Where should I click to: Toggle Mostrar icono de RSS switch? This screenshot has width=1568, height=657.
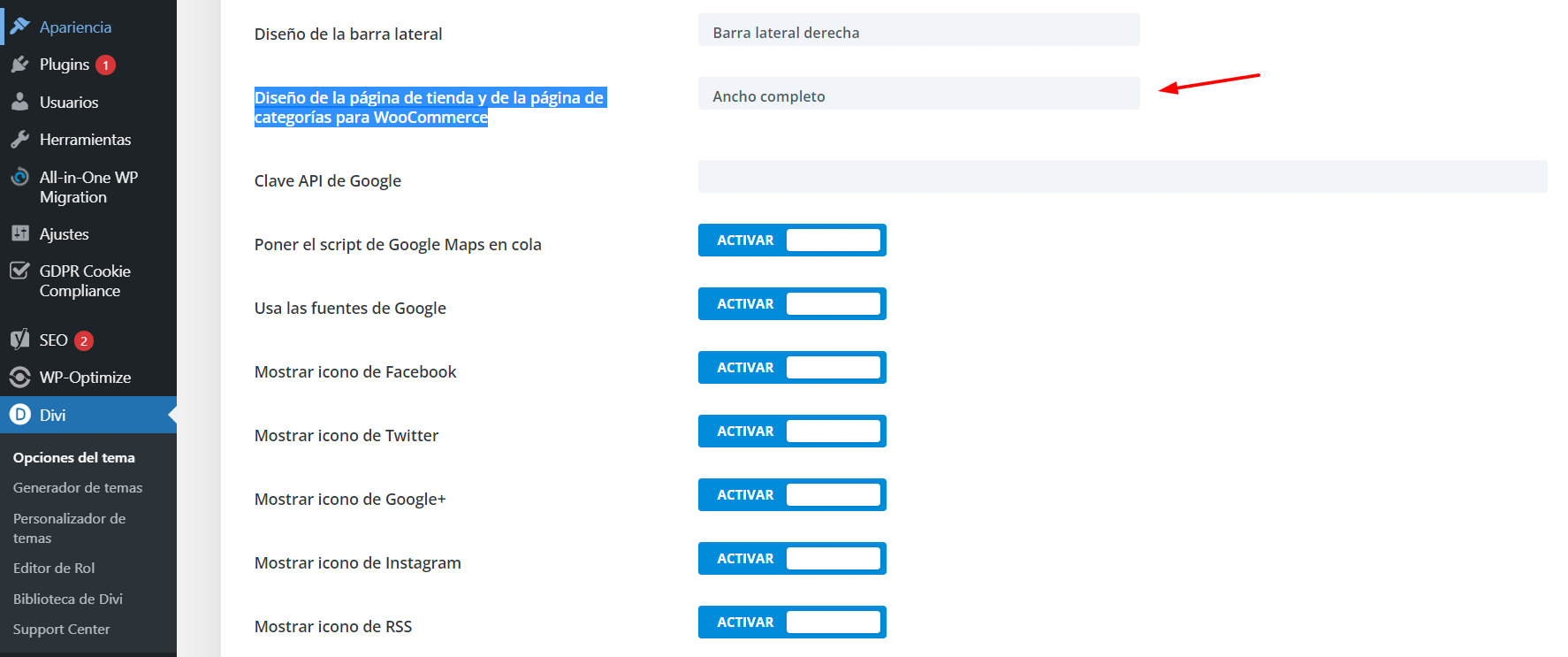792,623
